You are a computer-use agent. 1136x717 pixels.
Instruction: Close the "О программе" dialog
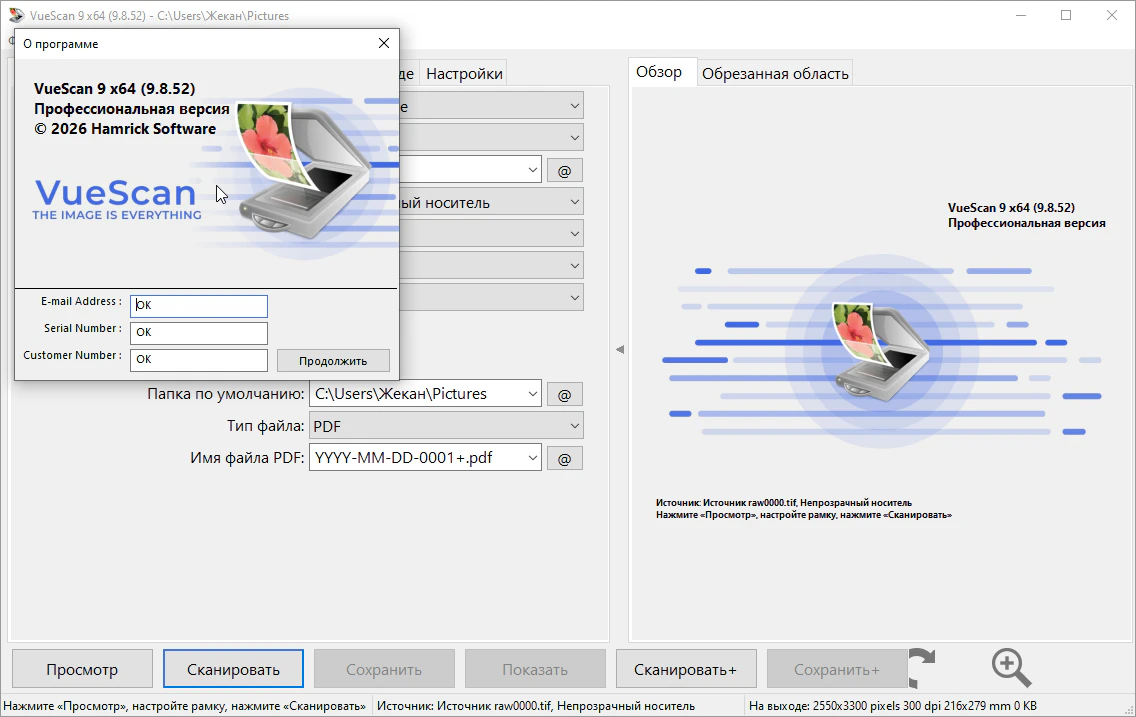384,43
